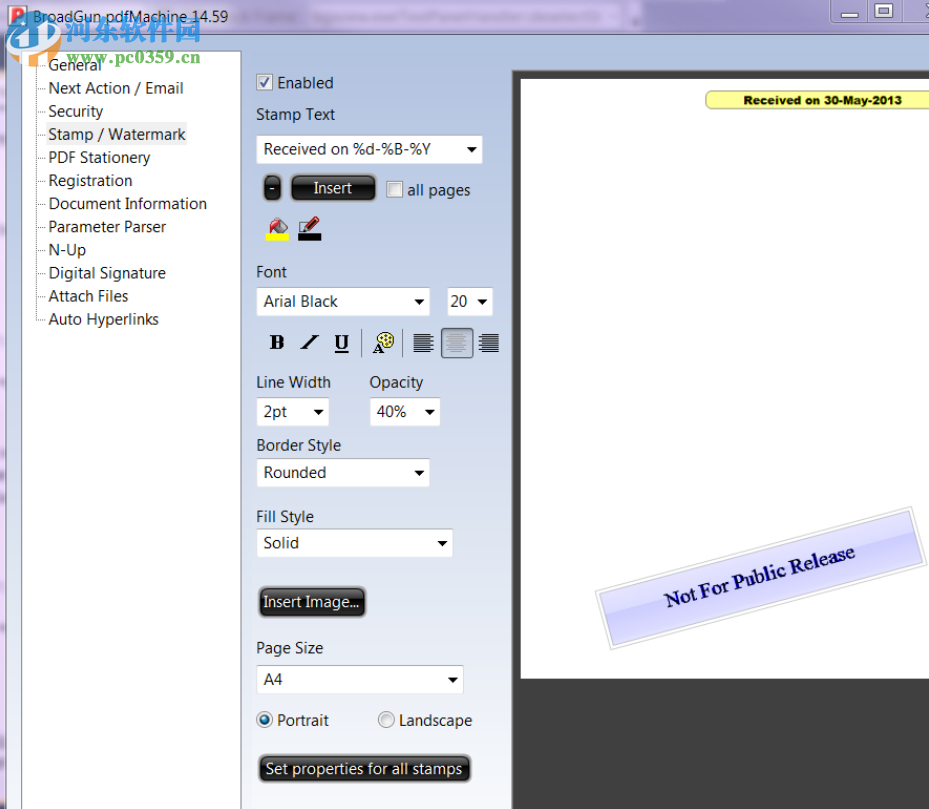Click the Insert stamp button
Screen dimensions: 929x809
tap(333, 188)
